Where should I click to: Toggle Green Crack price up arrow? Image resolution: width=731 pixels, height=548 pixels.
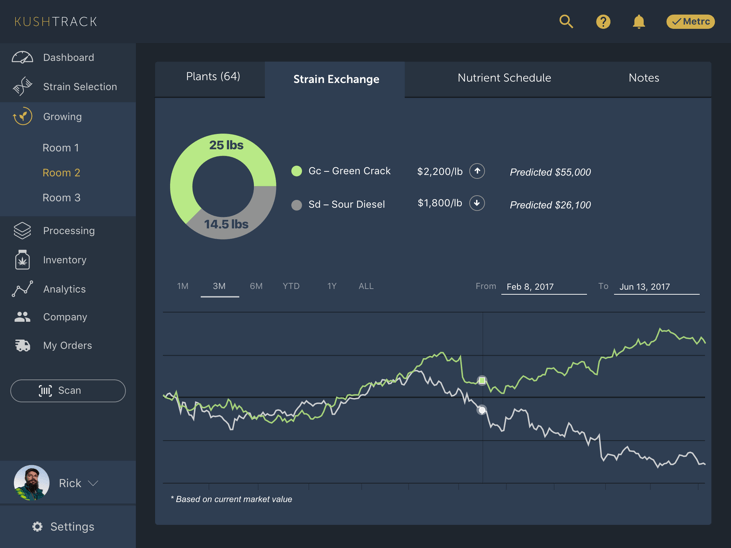477,171
